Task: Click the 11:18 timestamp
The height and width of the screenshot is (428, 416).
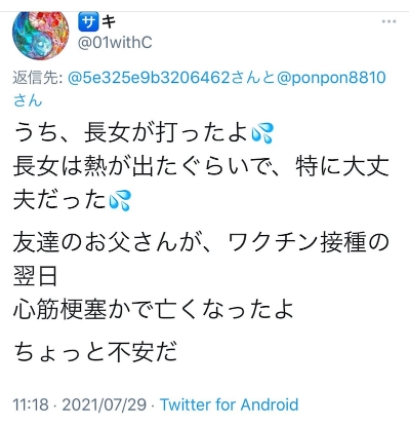Action: (x=30, y=405)
